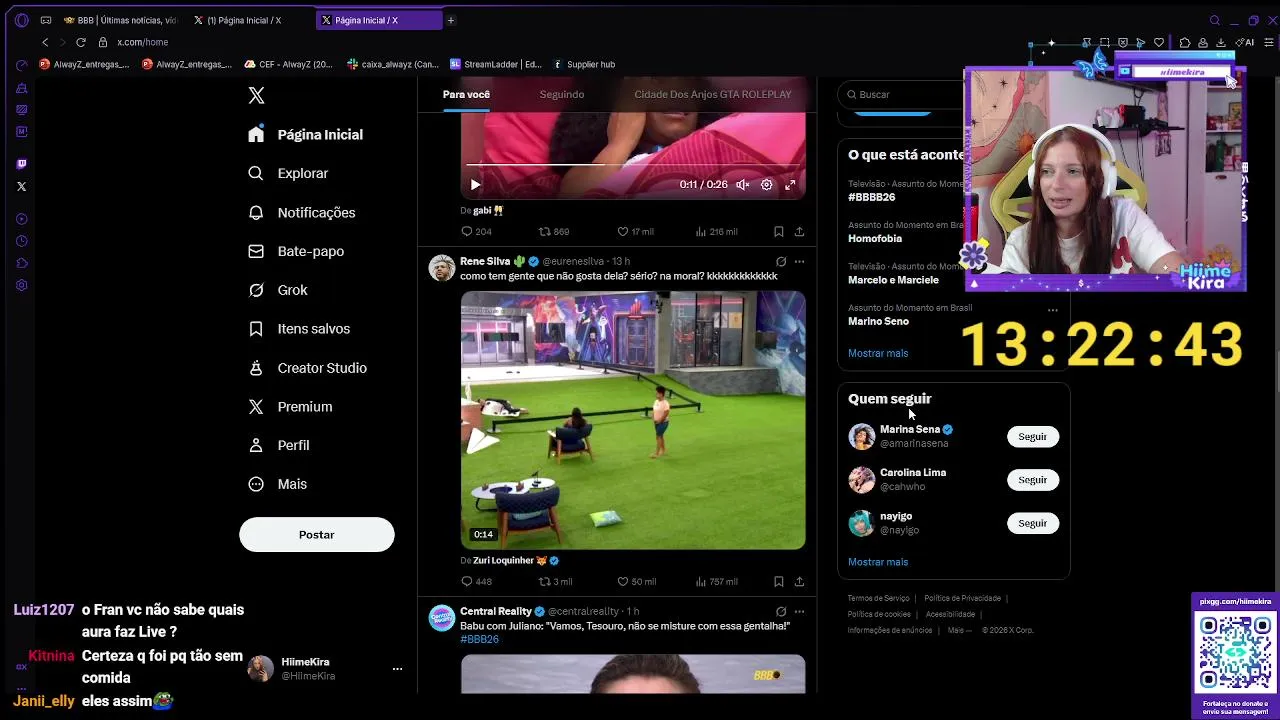Viewport: 1280px width, 720px height.
Task: Open top video settings gear
Action: click(766, 184)
